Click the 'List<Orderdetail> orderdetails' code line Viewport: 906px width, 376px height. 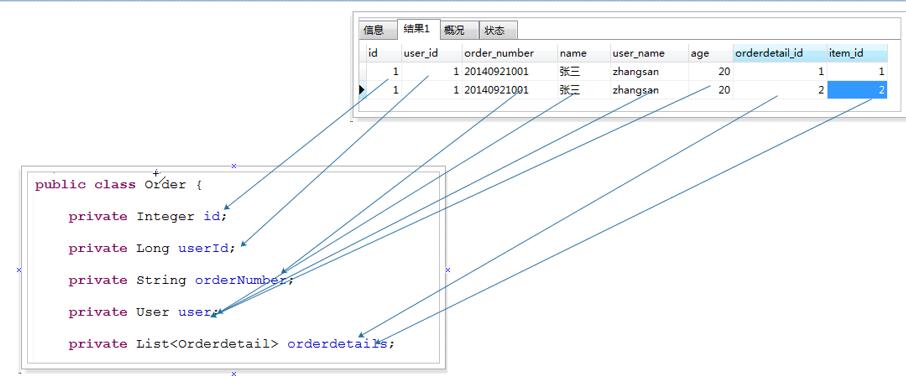tap(231, 344)
